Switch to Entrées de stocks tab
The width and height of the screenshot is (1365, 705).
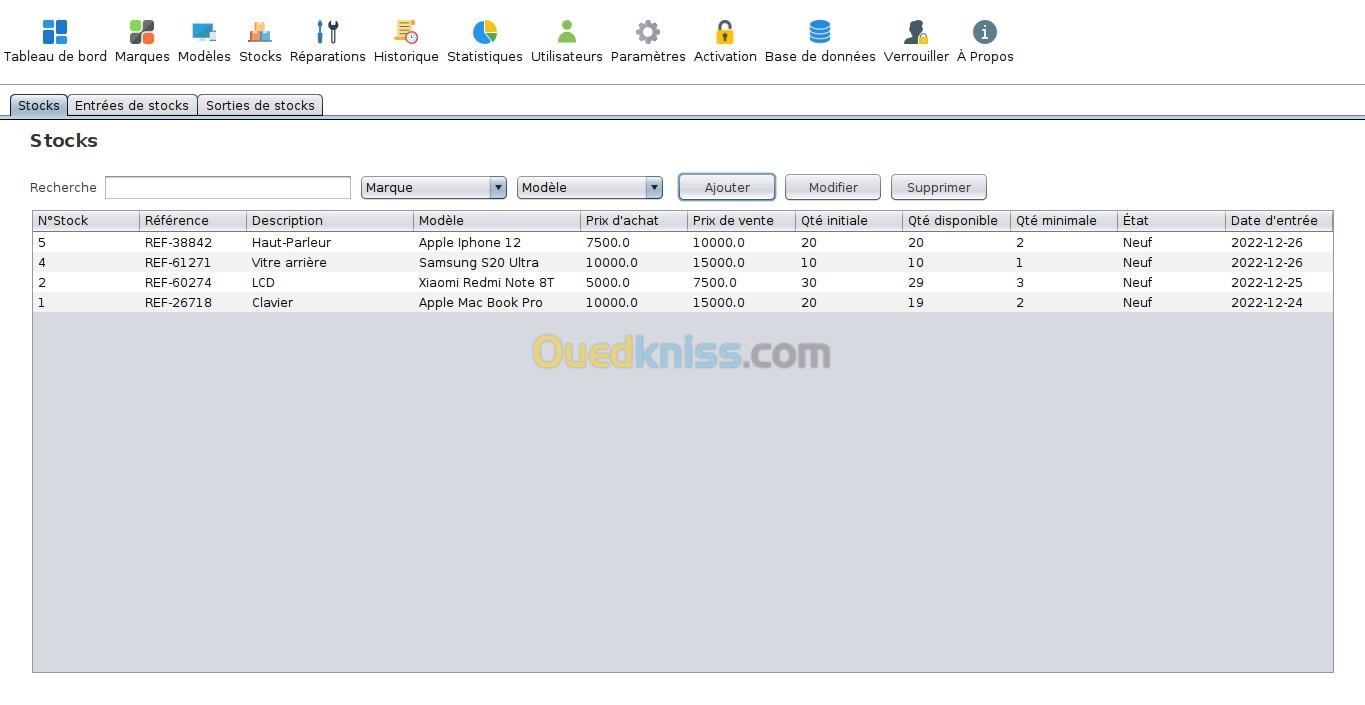coord(132,105)
